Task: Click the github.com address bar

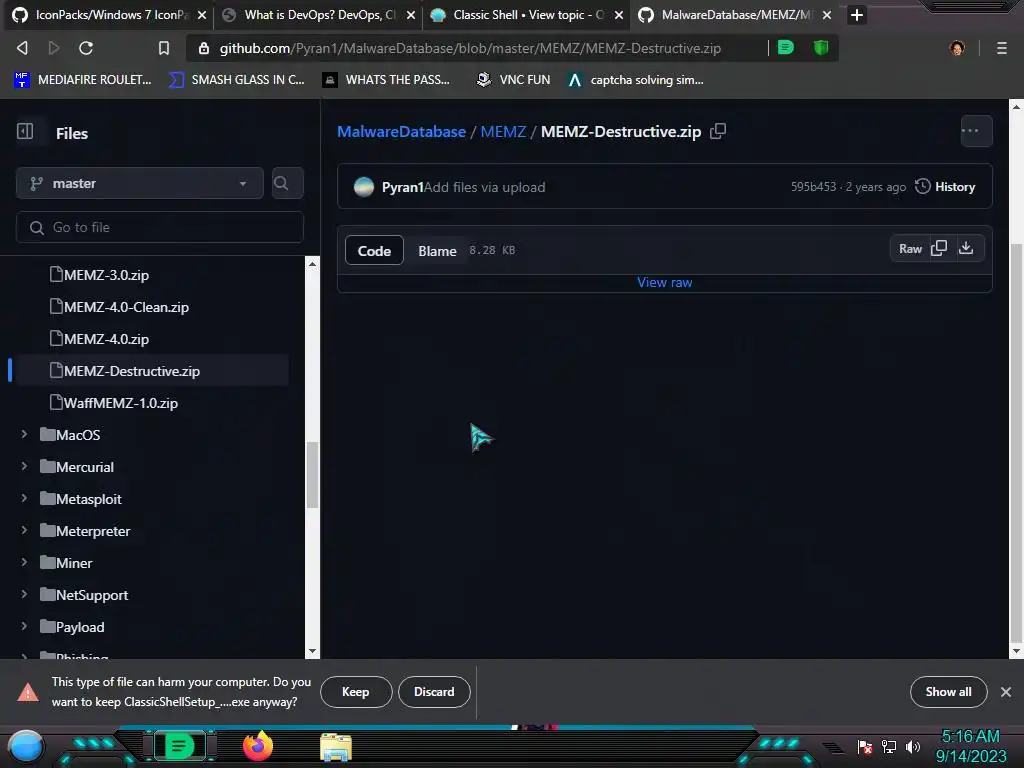Action: (470, 48)
